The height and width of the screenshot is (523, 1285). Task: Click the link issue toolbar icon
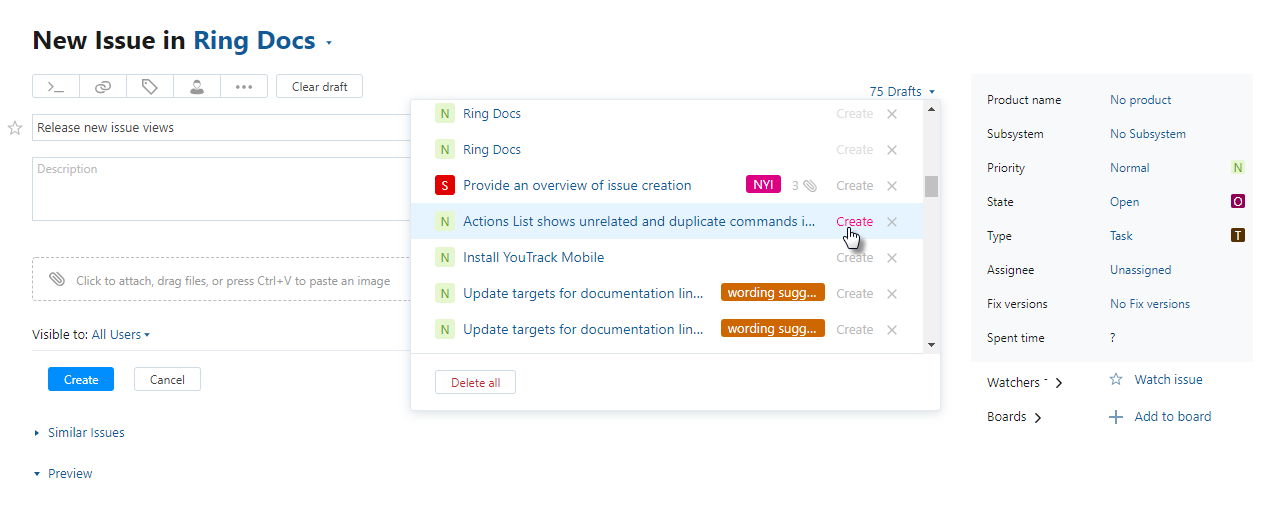pyautogui.click(x=103, y=87)
